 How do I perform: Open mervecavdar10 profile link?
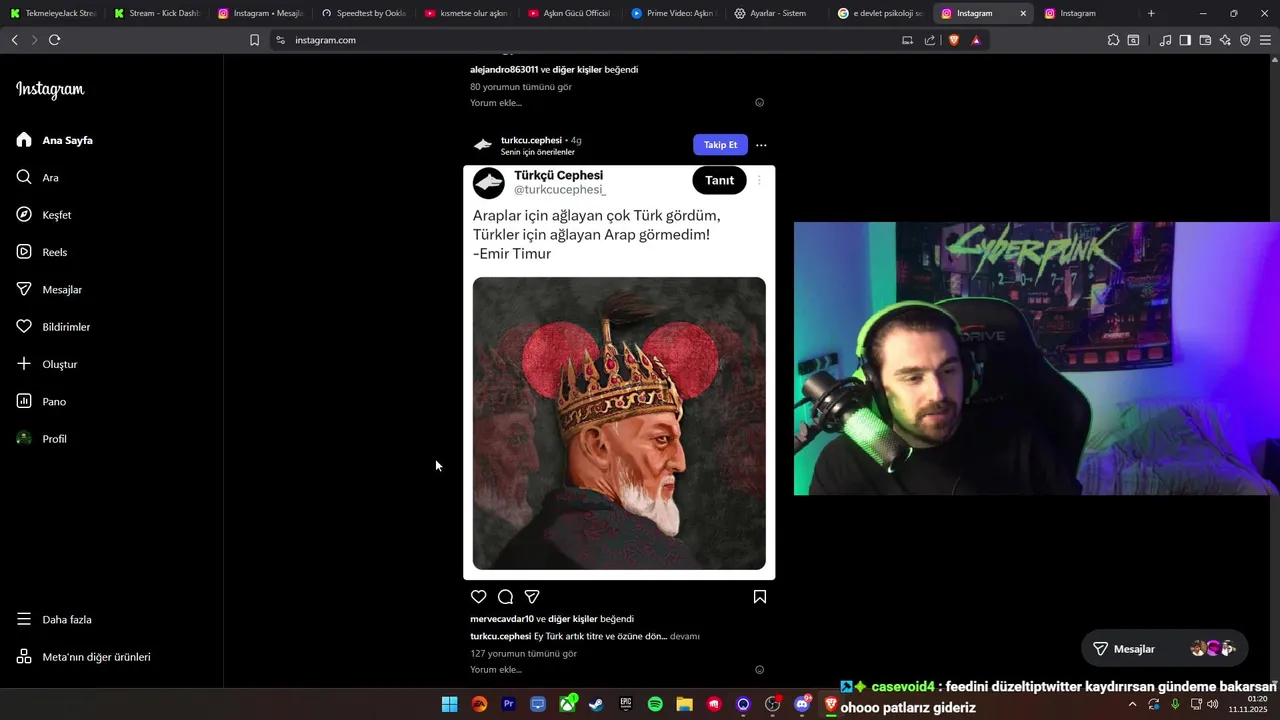tap(502, 619)
